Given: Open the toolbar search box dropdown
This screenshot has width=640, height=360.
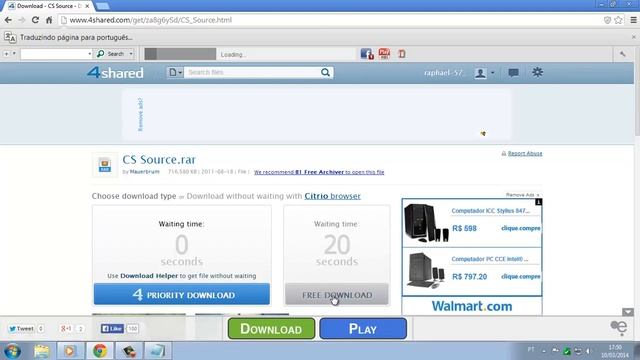Looking at the screenshot, I should 89,54.
